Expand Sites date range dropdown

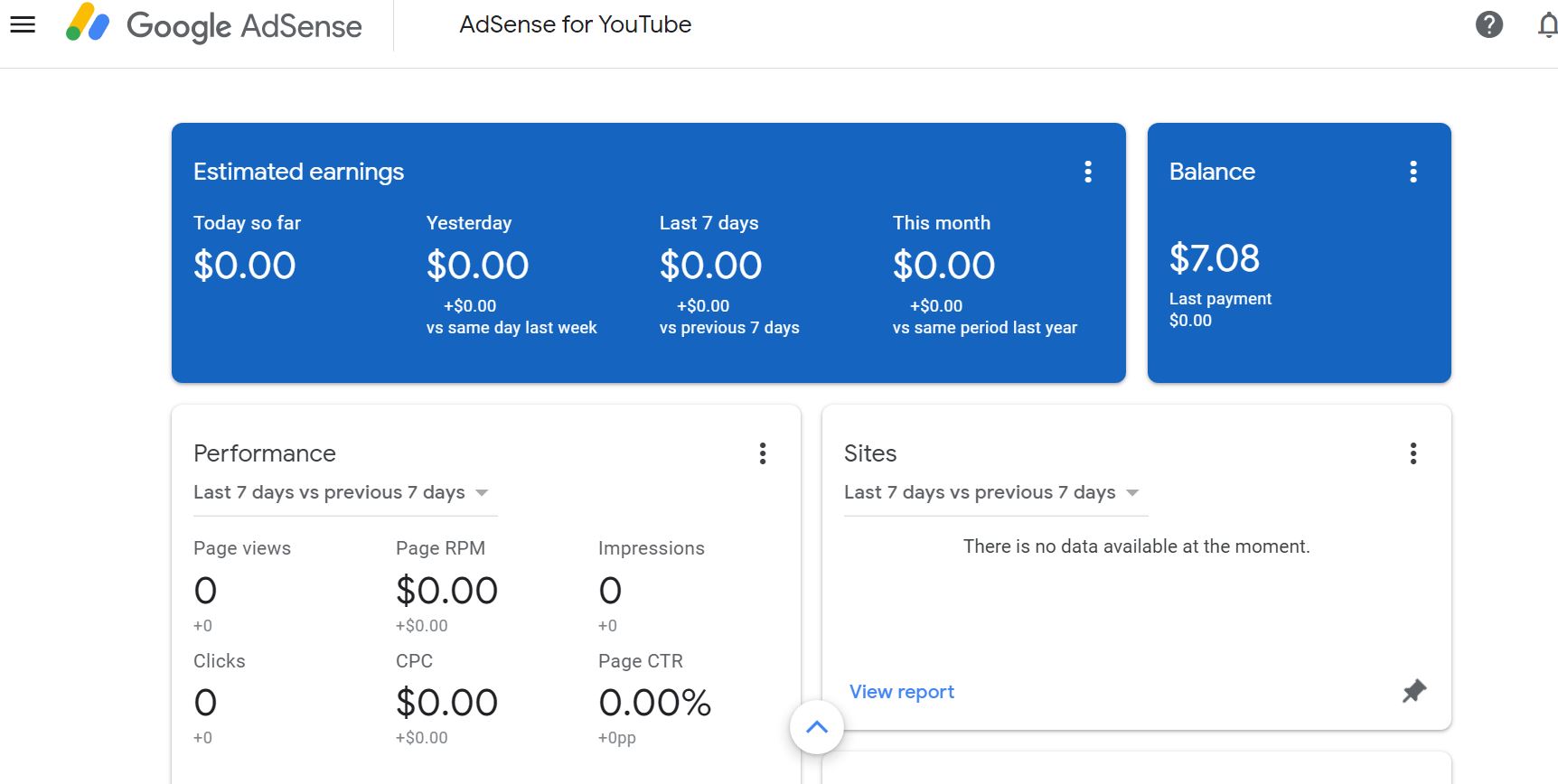tap(996, 492)
